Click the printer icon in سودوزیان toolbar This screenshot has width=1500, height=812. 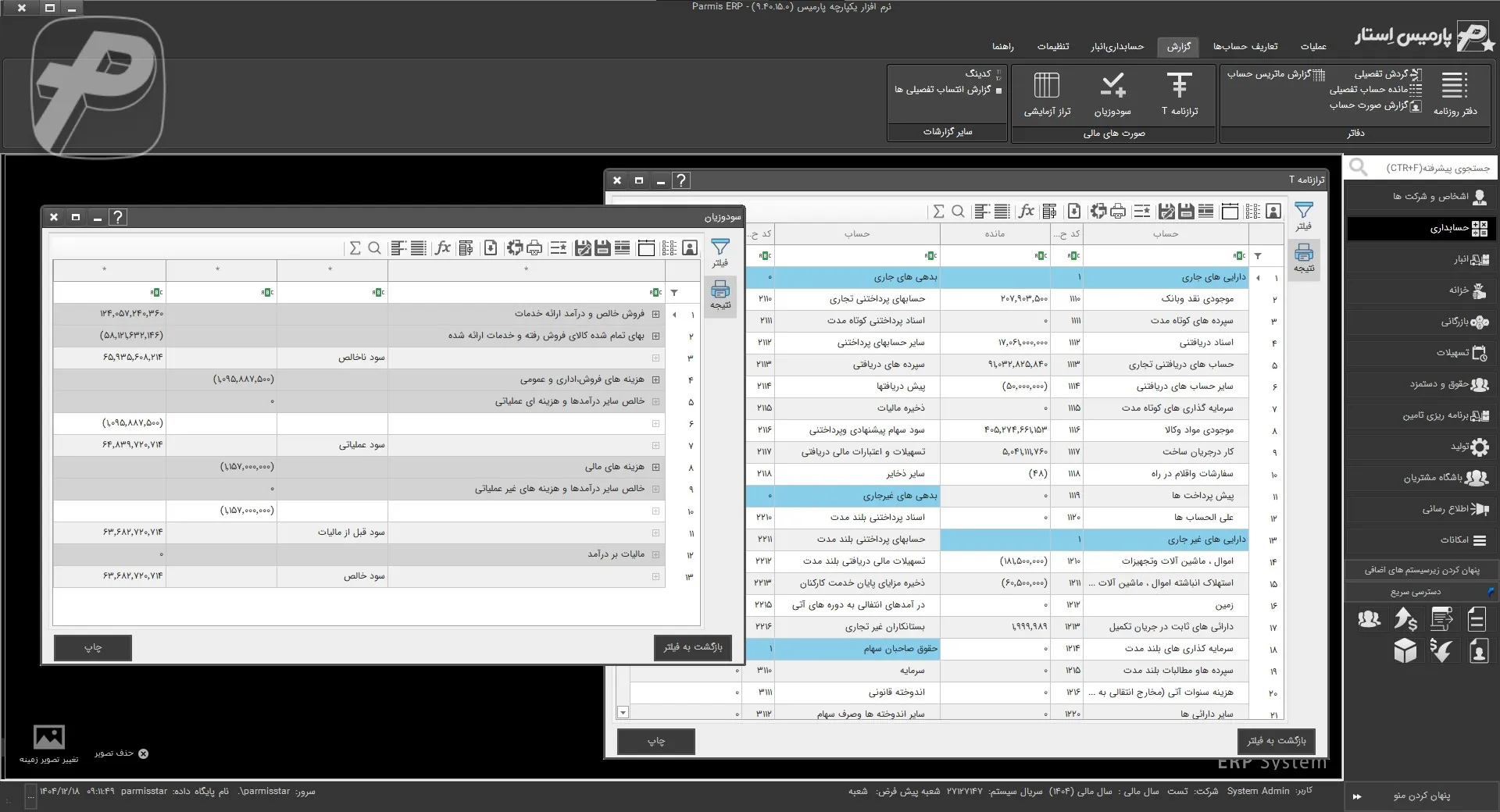pos(534,248)
